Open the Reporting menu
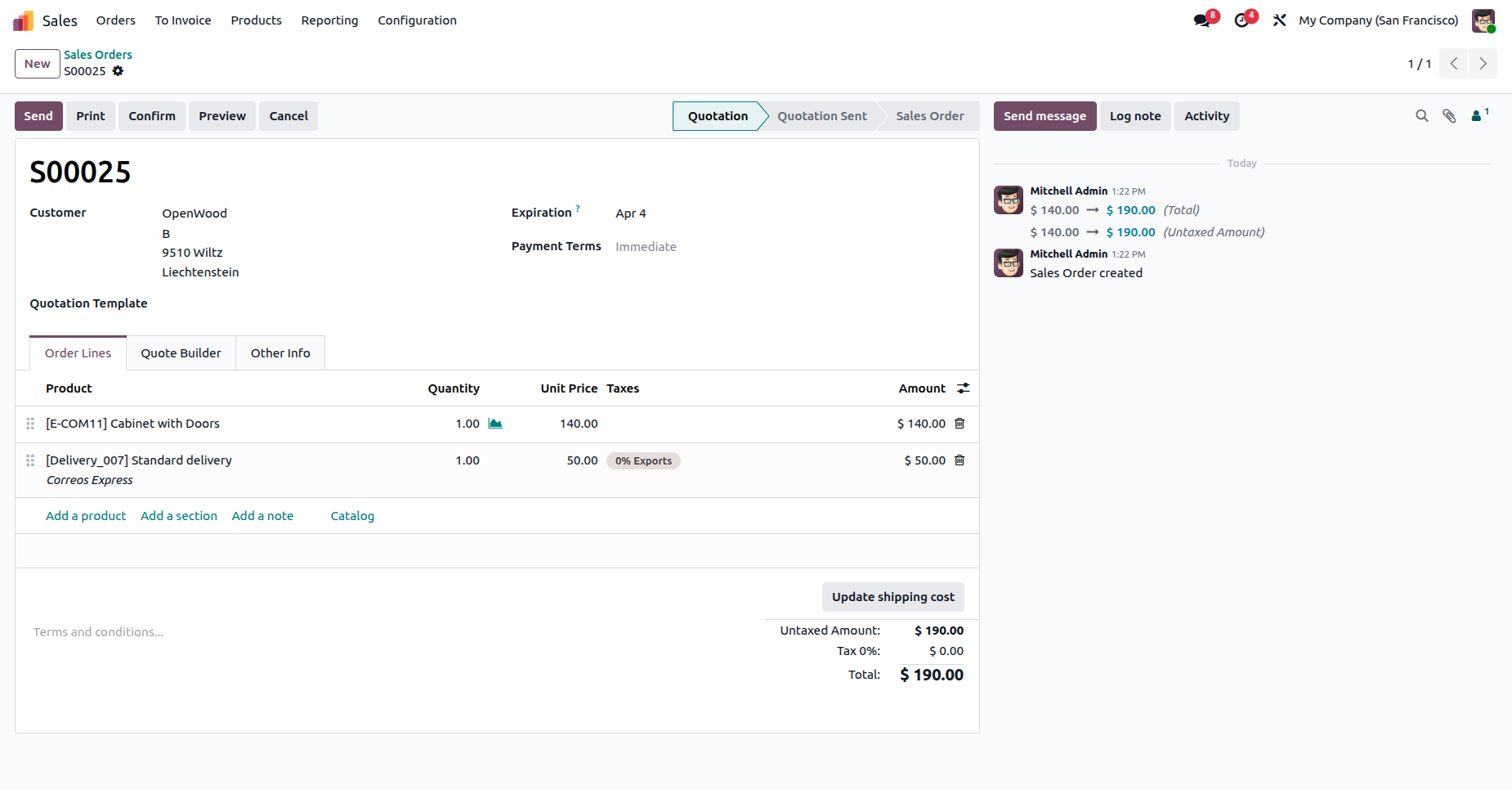 tap(329, 20)
